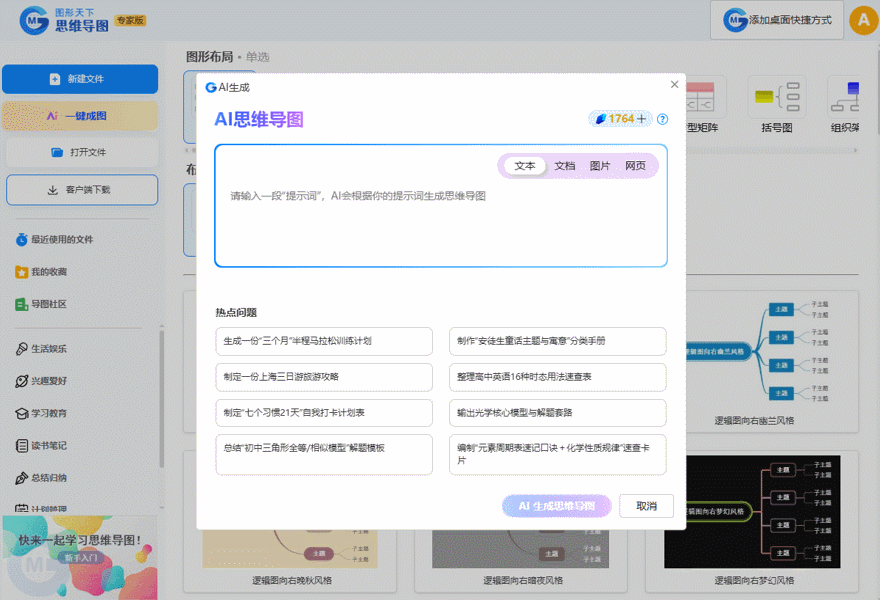880x600 pixels.
Task: Select suggestion 编制元素周期表速记口诀速查卡片
Action: 558,455
